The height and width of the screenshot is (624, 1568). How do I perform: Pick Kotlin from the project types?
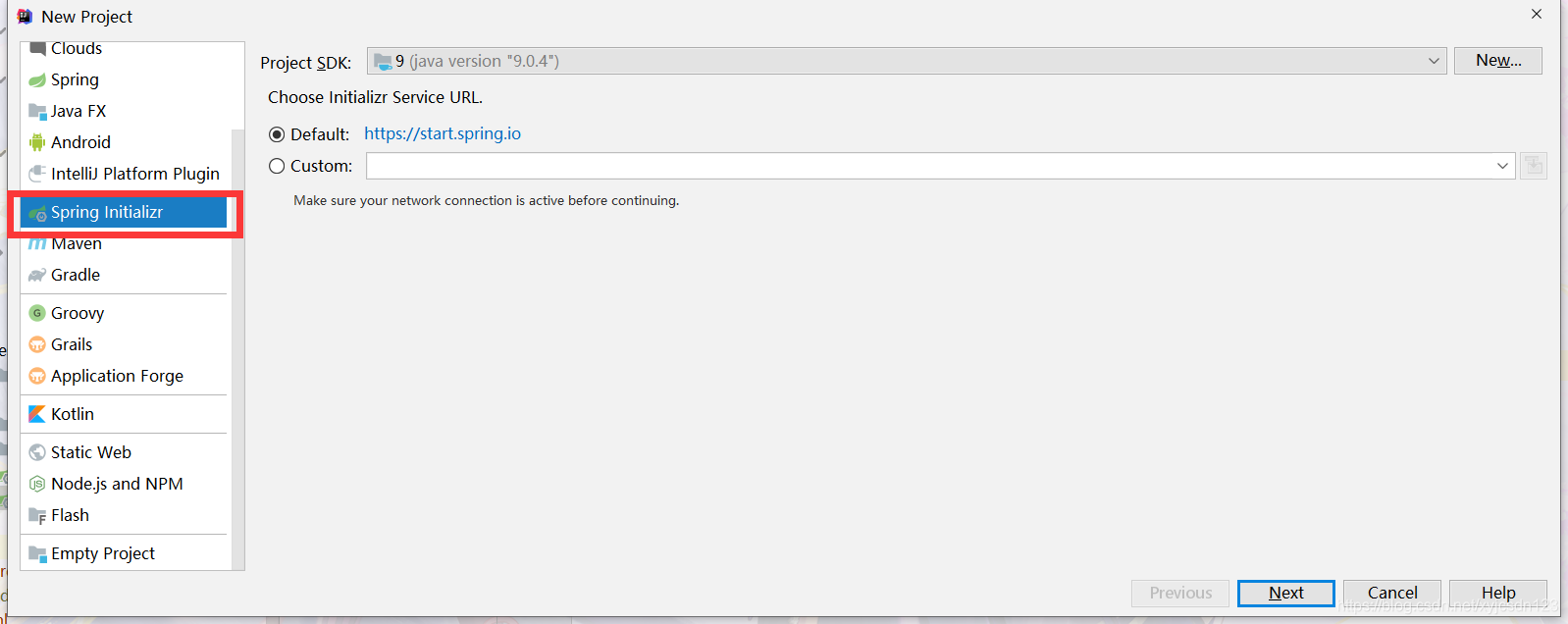click(123, 414)
